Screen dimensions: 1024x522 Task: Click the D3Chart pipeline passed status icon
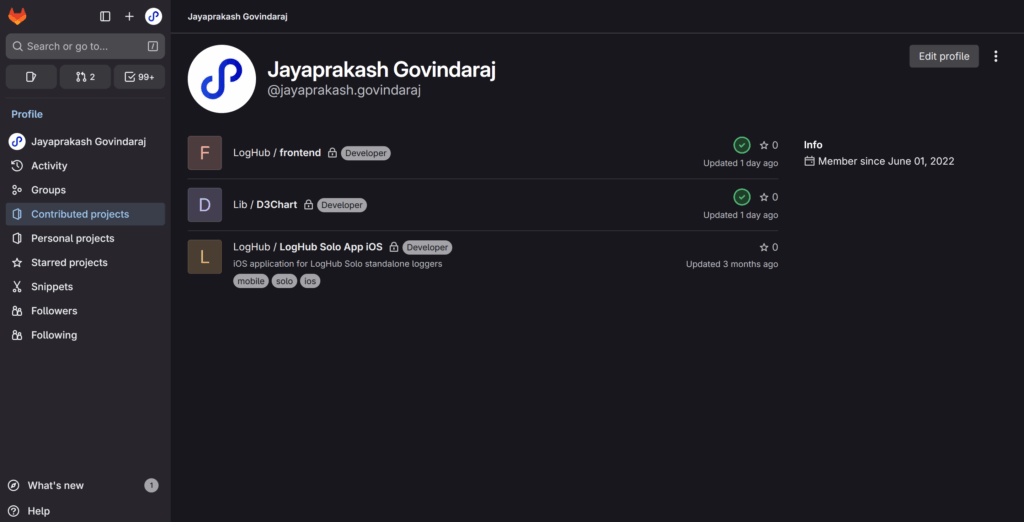coord(741,197)
